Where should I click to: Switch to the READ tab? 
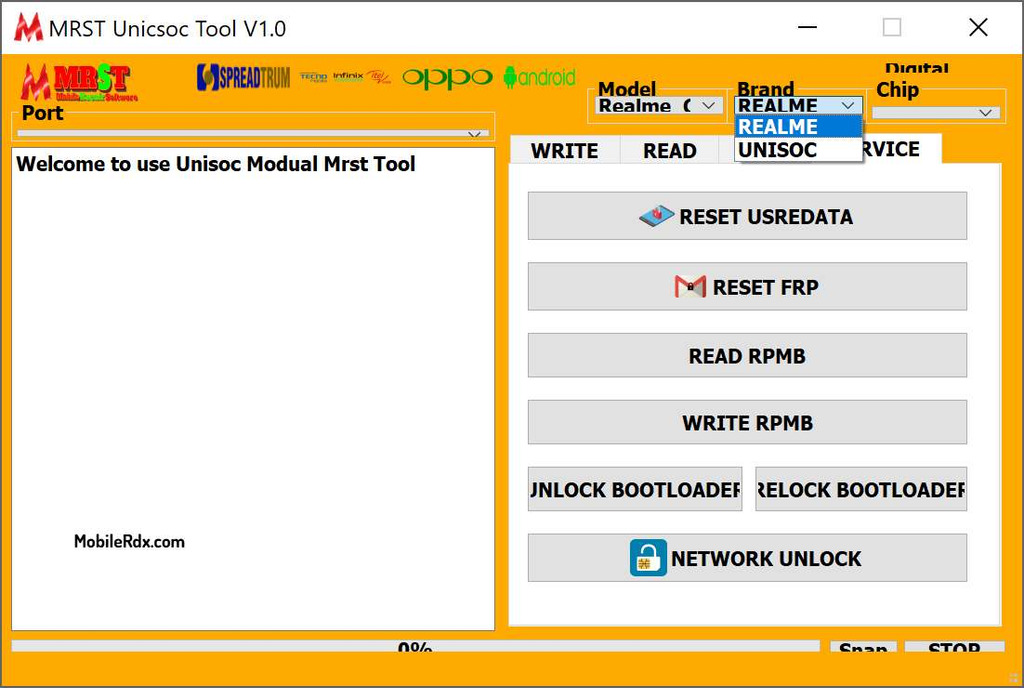(x=669, y=151)
